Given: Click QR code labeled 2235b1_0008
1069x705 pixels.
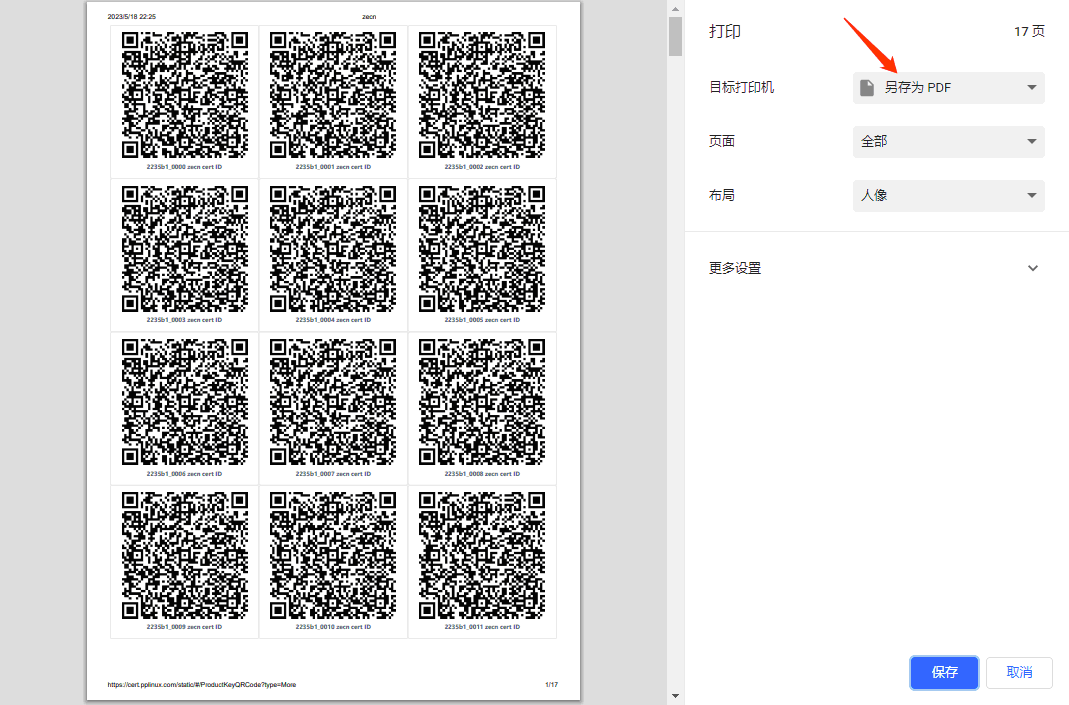Looking at the screenshot, I should [x=482, y=401].
